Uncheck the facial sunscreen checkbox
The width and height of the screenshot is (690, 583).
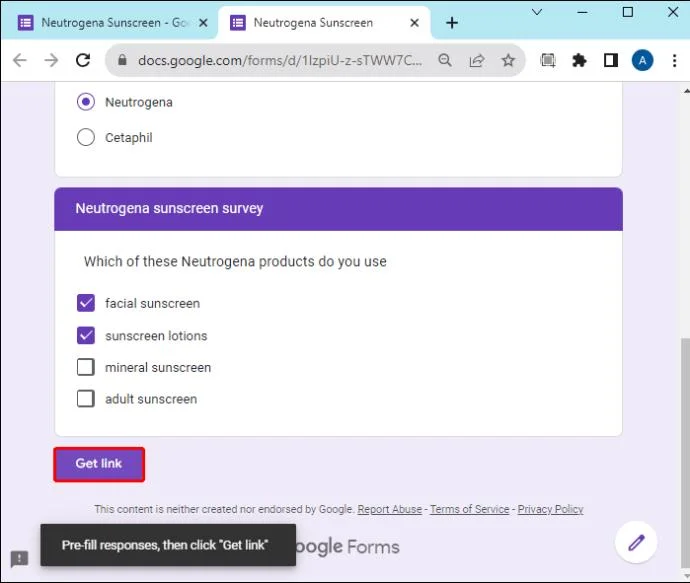(x=85, y=303)
